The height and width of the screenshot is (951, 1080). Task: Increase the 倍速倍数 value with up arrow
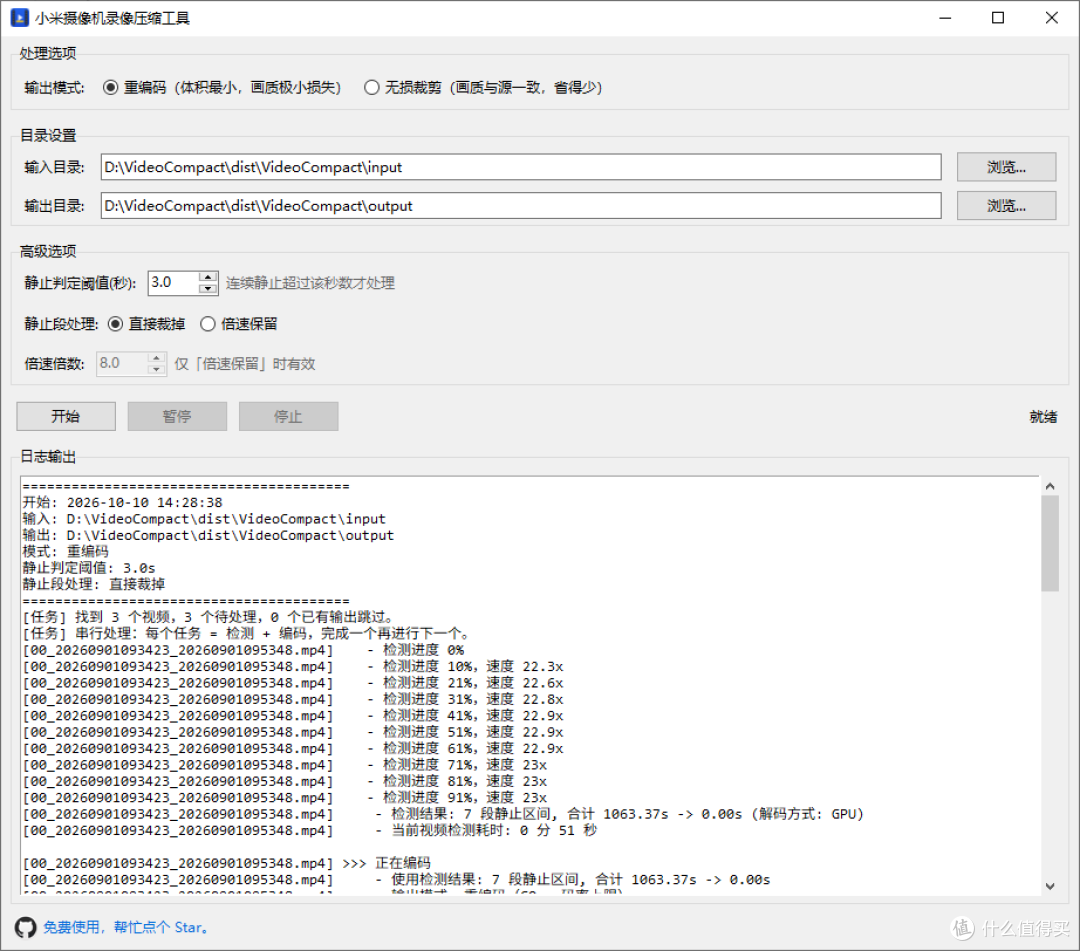point(156,358)
